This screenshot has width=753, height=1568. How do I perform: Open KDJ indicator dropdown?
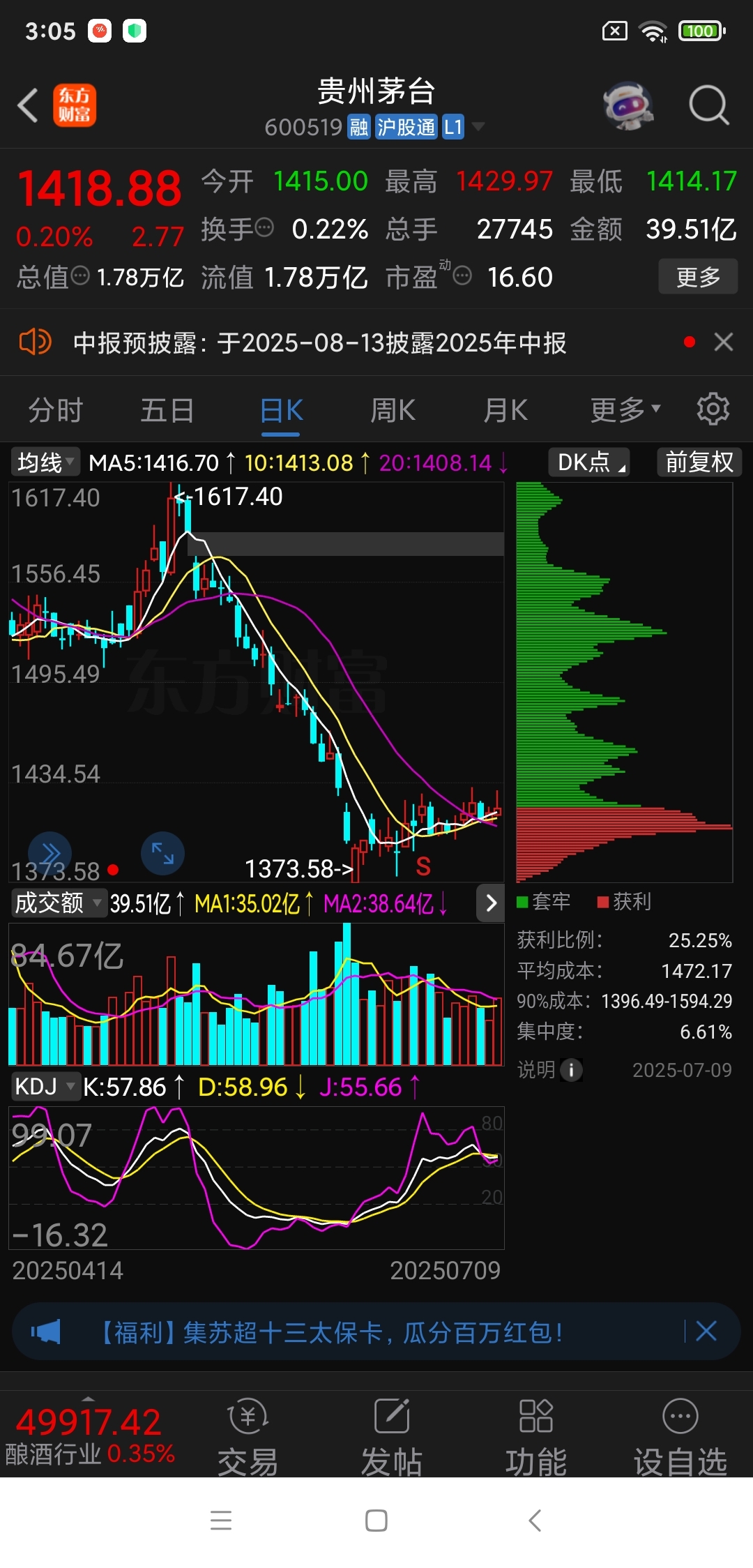point(46,1086)
